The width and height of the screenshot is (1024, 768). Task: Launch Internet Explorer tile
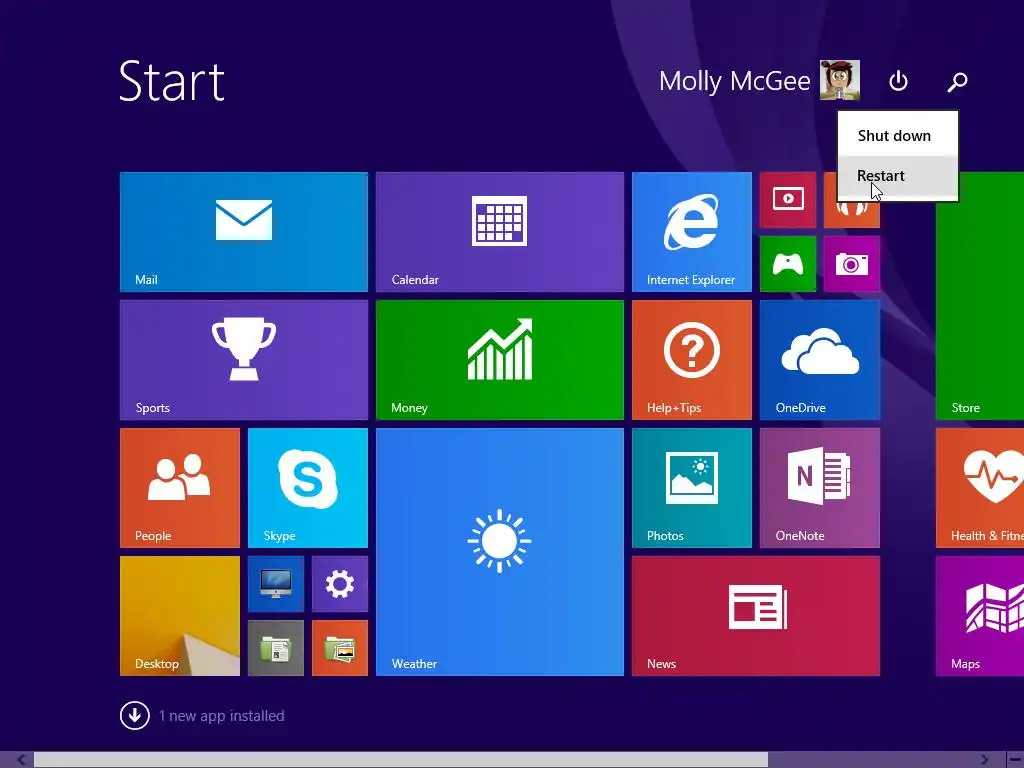click(x=692, y=232)
